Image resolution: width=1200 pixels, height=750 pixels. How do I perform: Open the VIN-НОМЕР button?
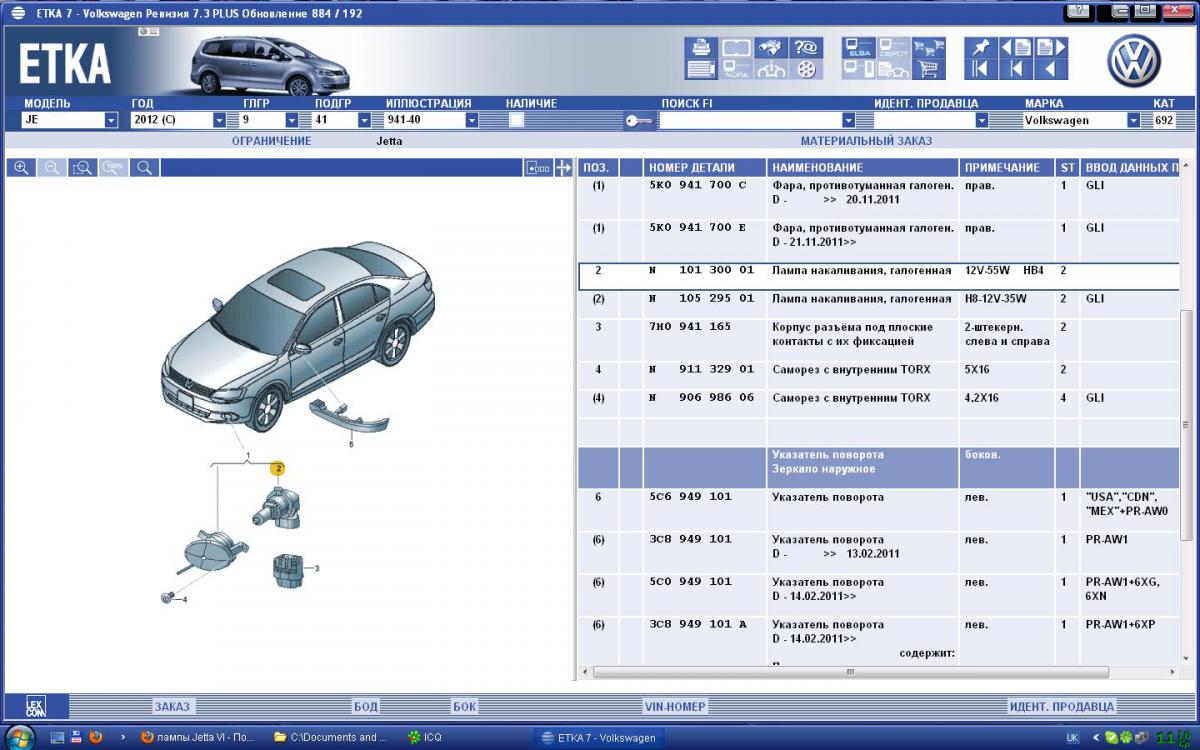[x=674, y=706]
